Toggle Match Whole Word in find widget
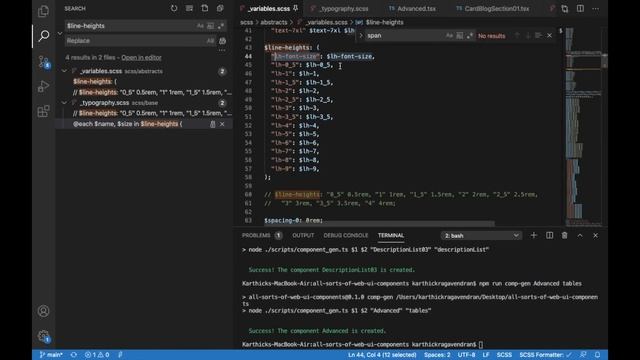This screenshot has width=640, height=360. [460, 36]
